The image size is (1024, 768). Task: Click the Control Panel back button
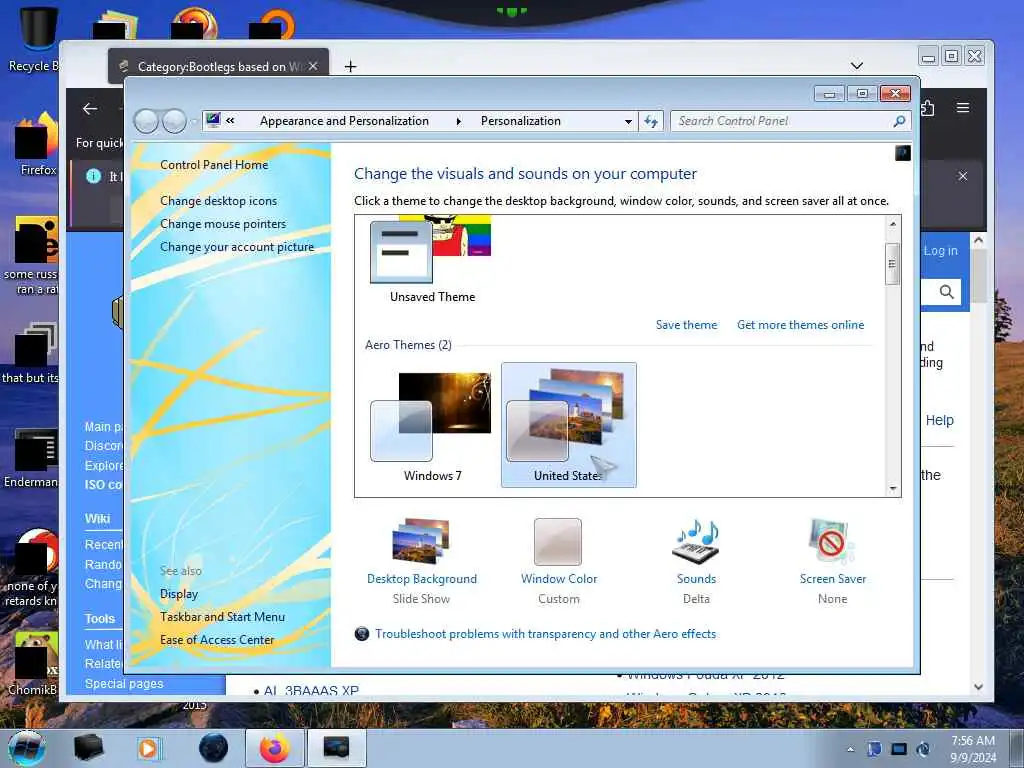[x=146, y=121]
